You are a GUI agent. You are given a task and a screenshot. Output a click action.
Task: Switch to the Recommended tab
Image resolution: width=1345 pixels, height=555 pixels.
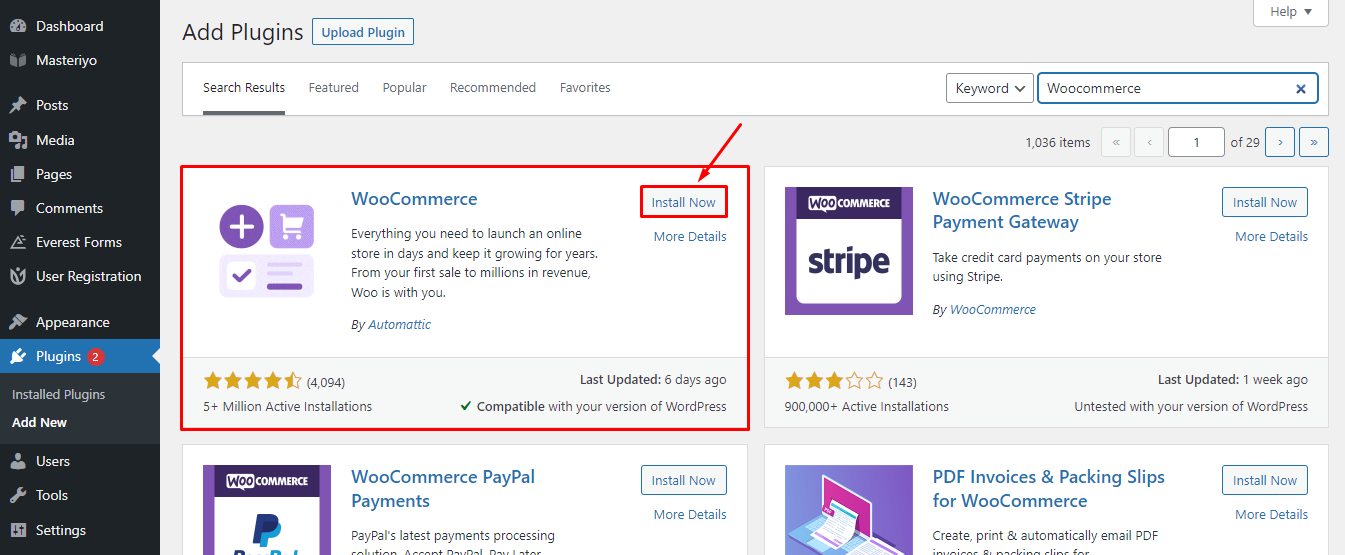coord(493,88)
